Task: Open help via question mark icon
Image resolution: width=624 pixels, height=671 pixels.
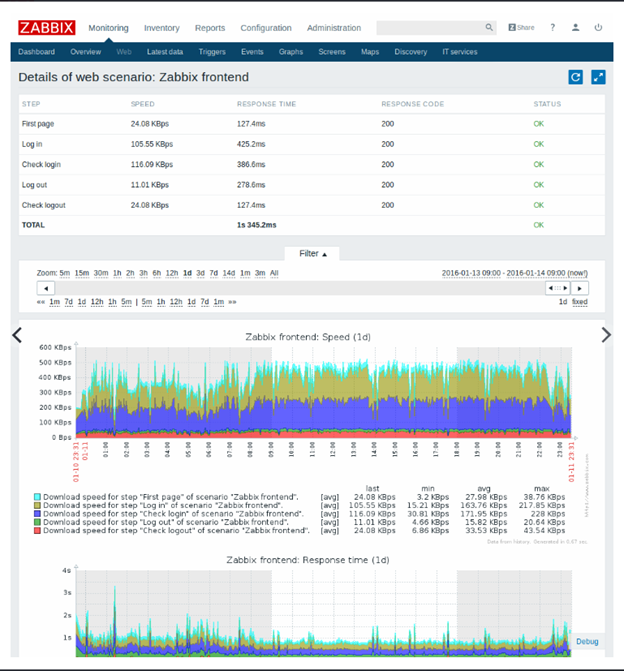Action: tap(553, 27)
